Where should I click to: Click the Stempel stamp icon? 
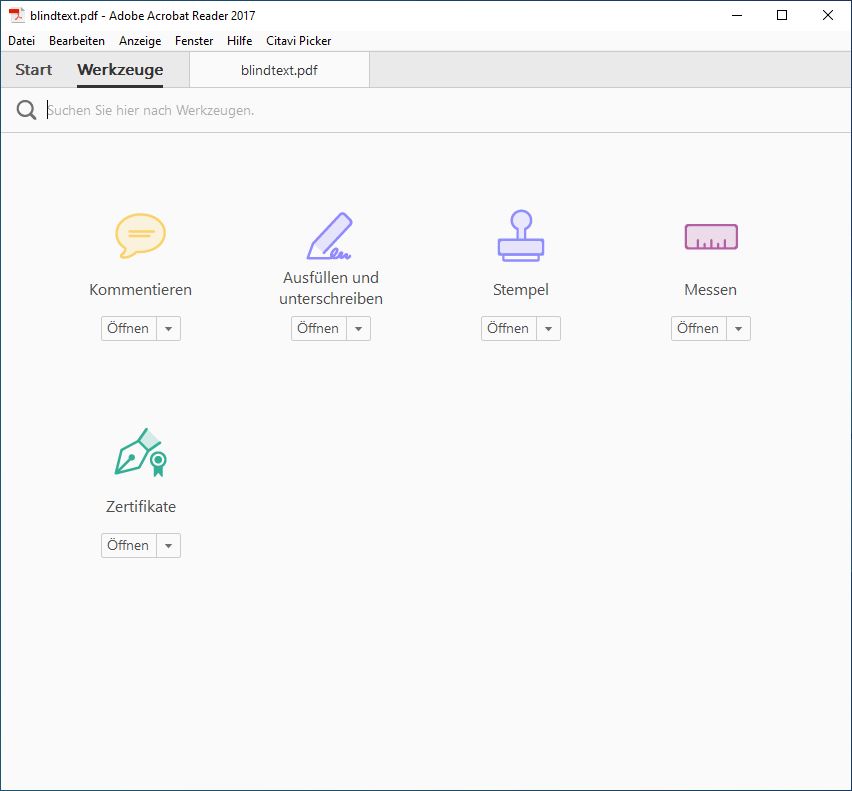click(x=521, y=235)
